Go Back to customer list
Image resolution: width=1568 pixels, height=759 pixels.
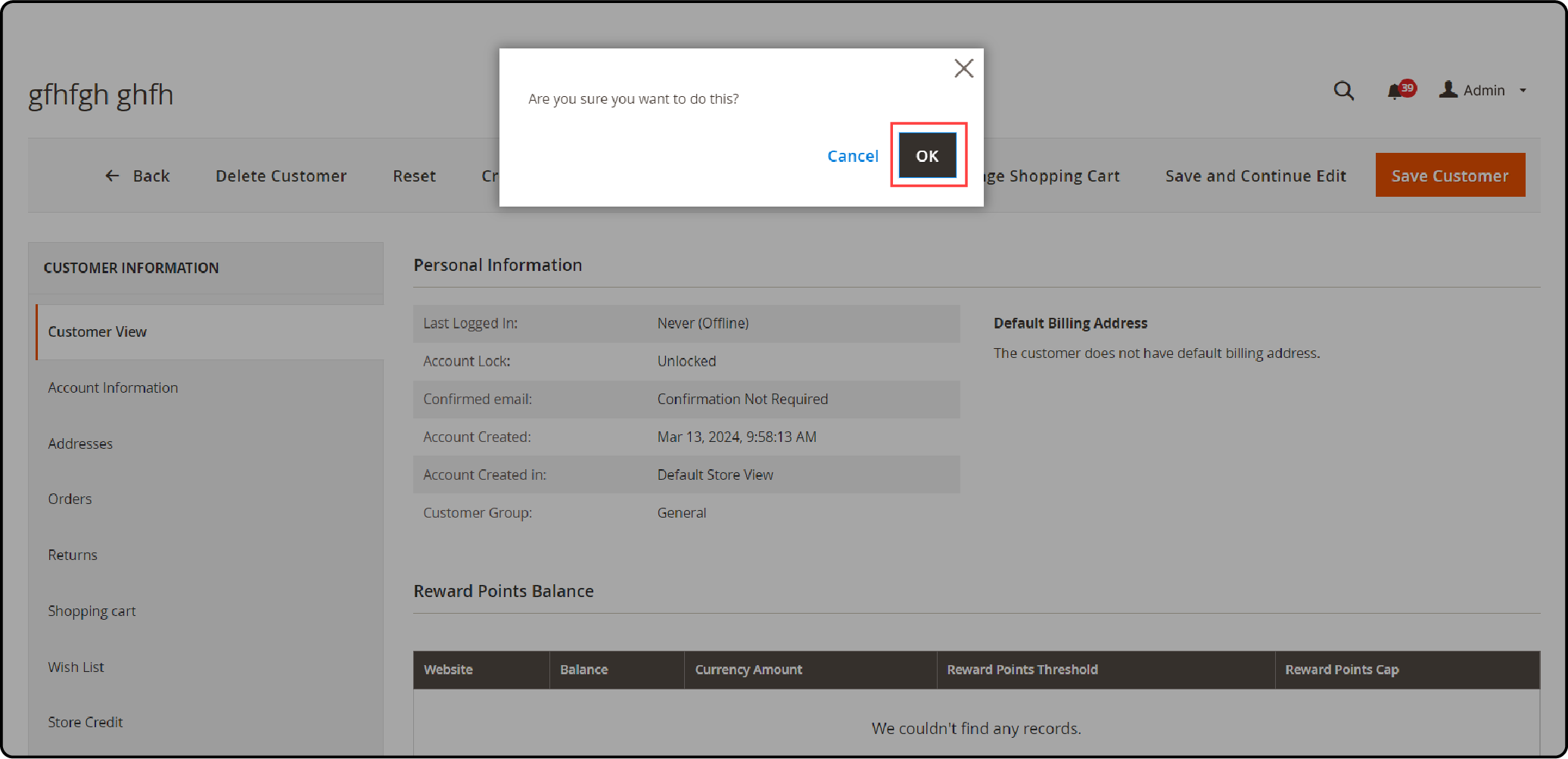point(137,176)
